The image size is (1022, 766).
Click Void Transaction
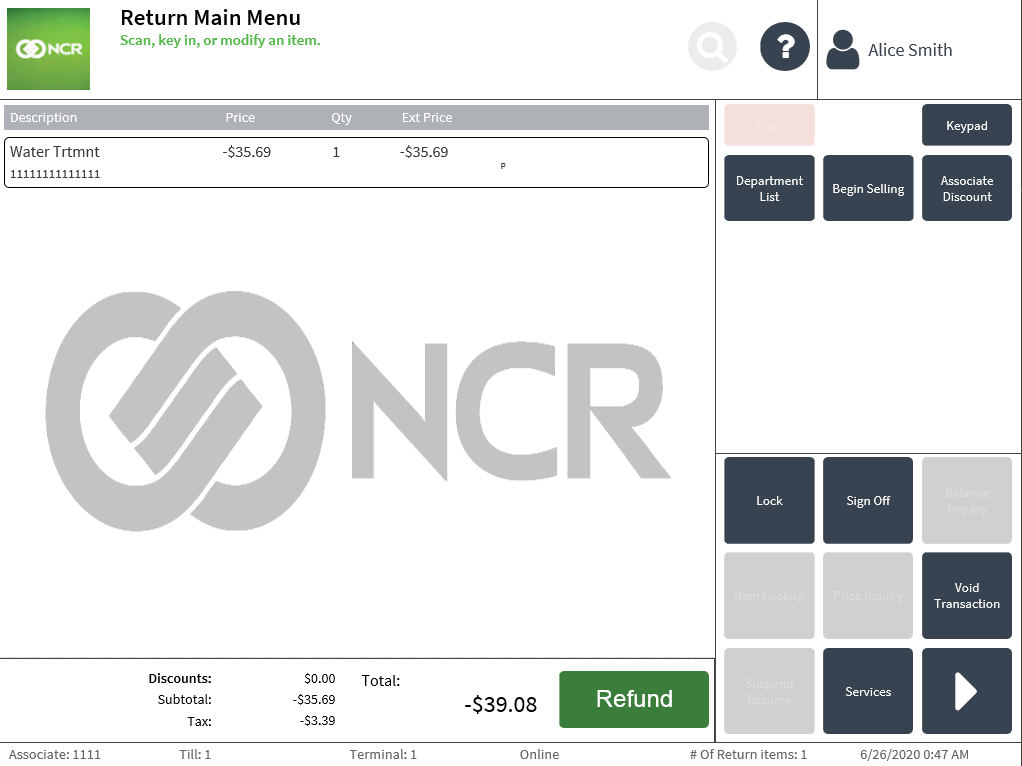click(967, 596)
